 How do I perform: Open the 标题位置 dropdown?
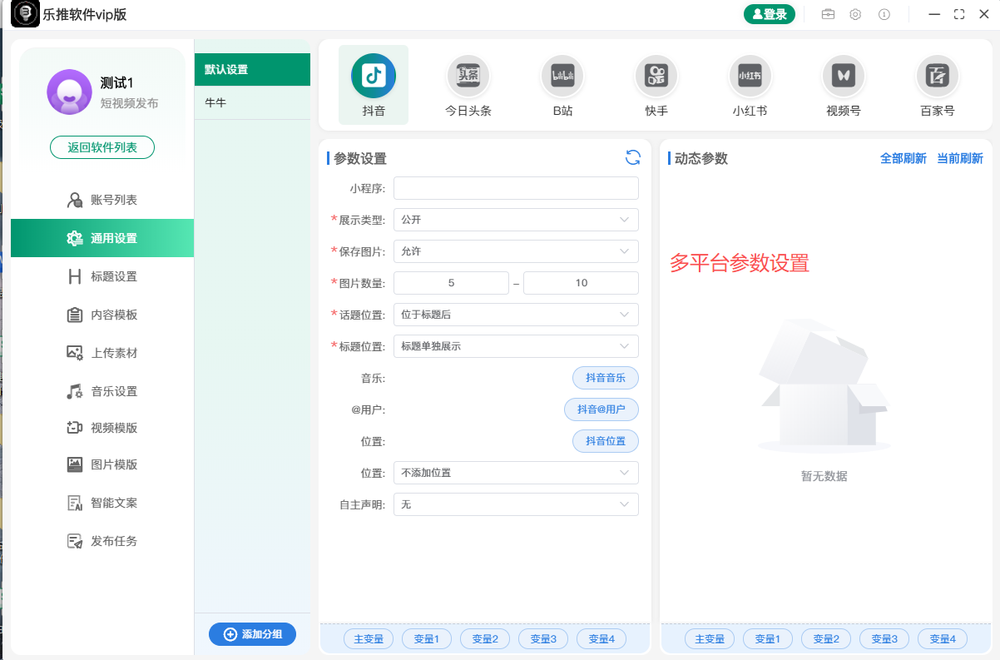[x=515, y=345]
